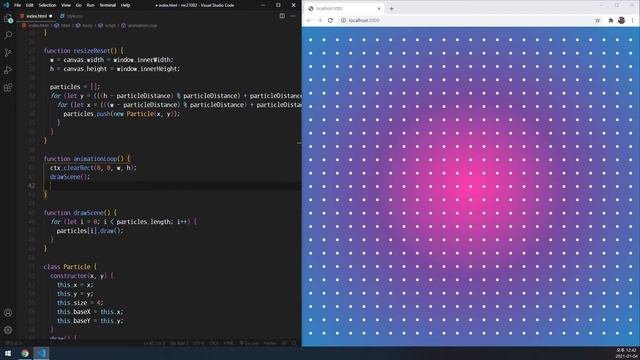The height and width of the screenshot is (360, 640).
Task: Change the indentation Spaces setting
Action: coord(179,343)
